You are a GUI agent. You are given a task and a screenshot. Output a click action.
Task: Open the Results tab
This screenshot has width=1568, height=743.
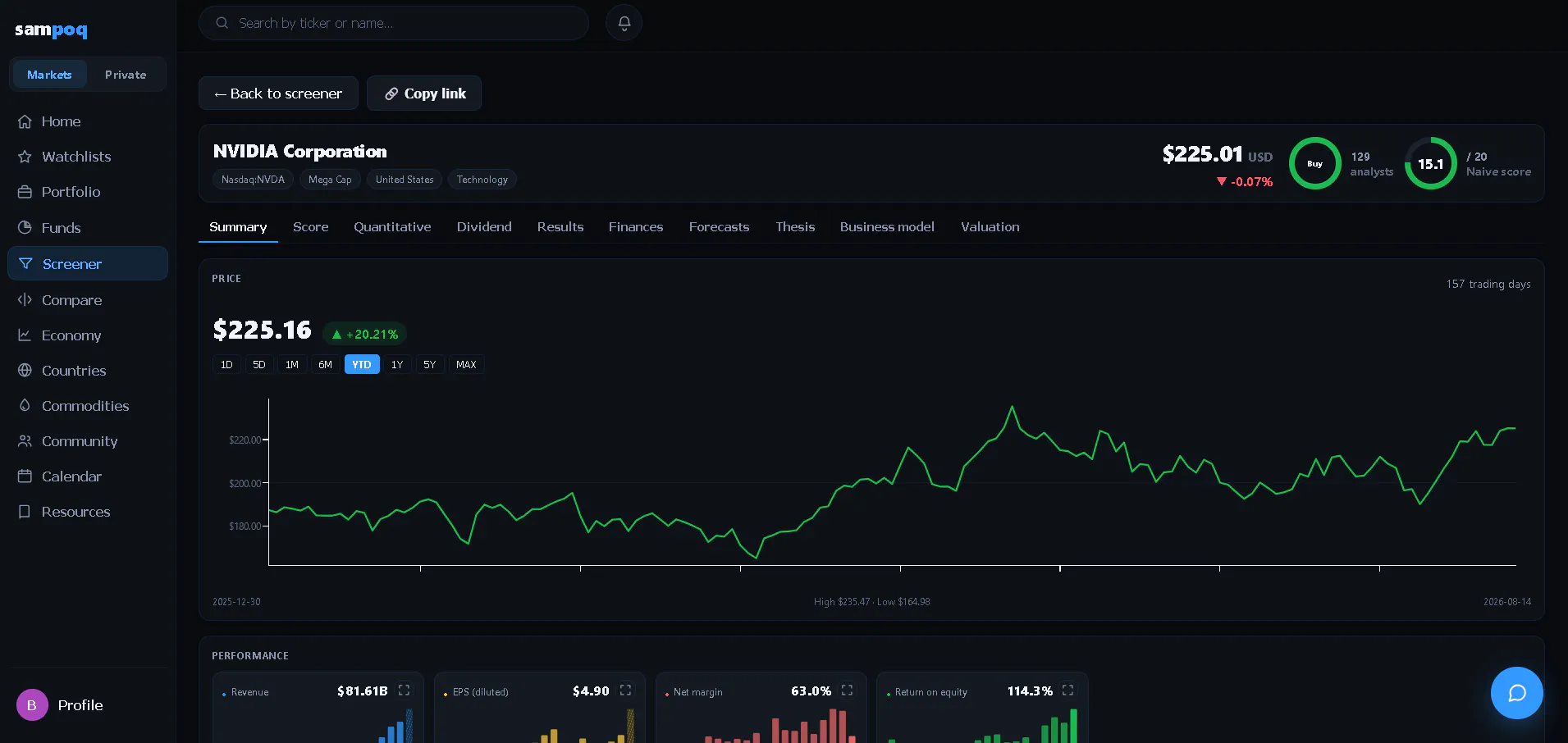560,227
